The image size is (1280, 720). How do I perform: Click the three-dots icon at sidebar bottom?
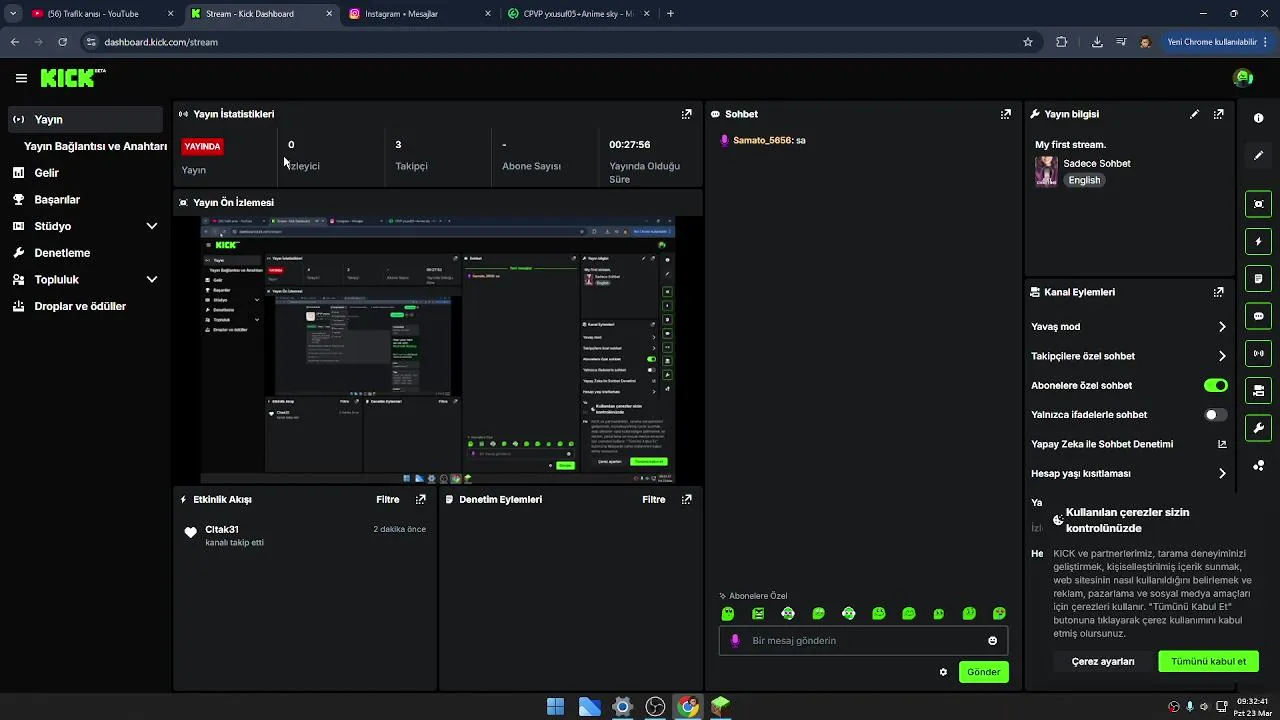[1258, 466]
